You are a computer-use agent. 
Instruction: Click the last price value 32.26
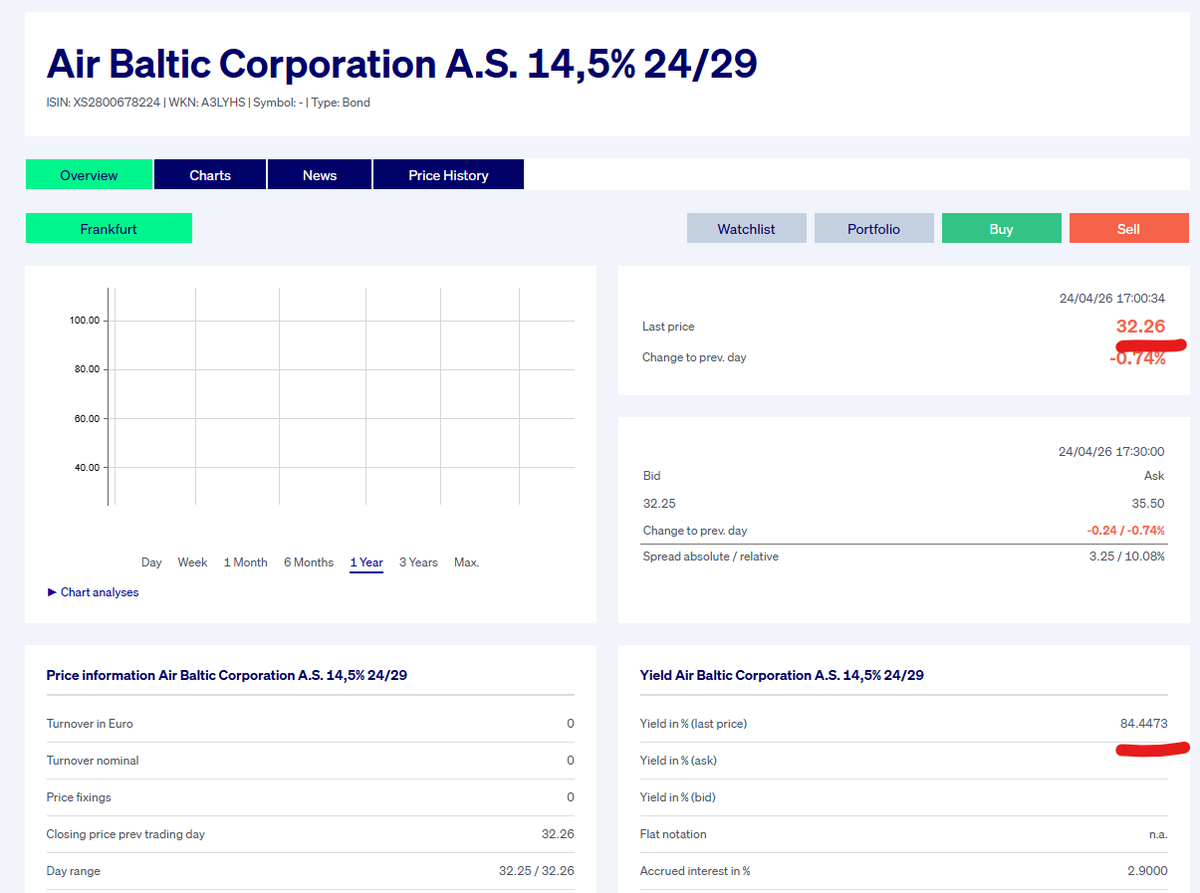1140,326
